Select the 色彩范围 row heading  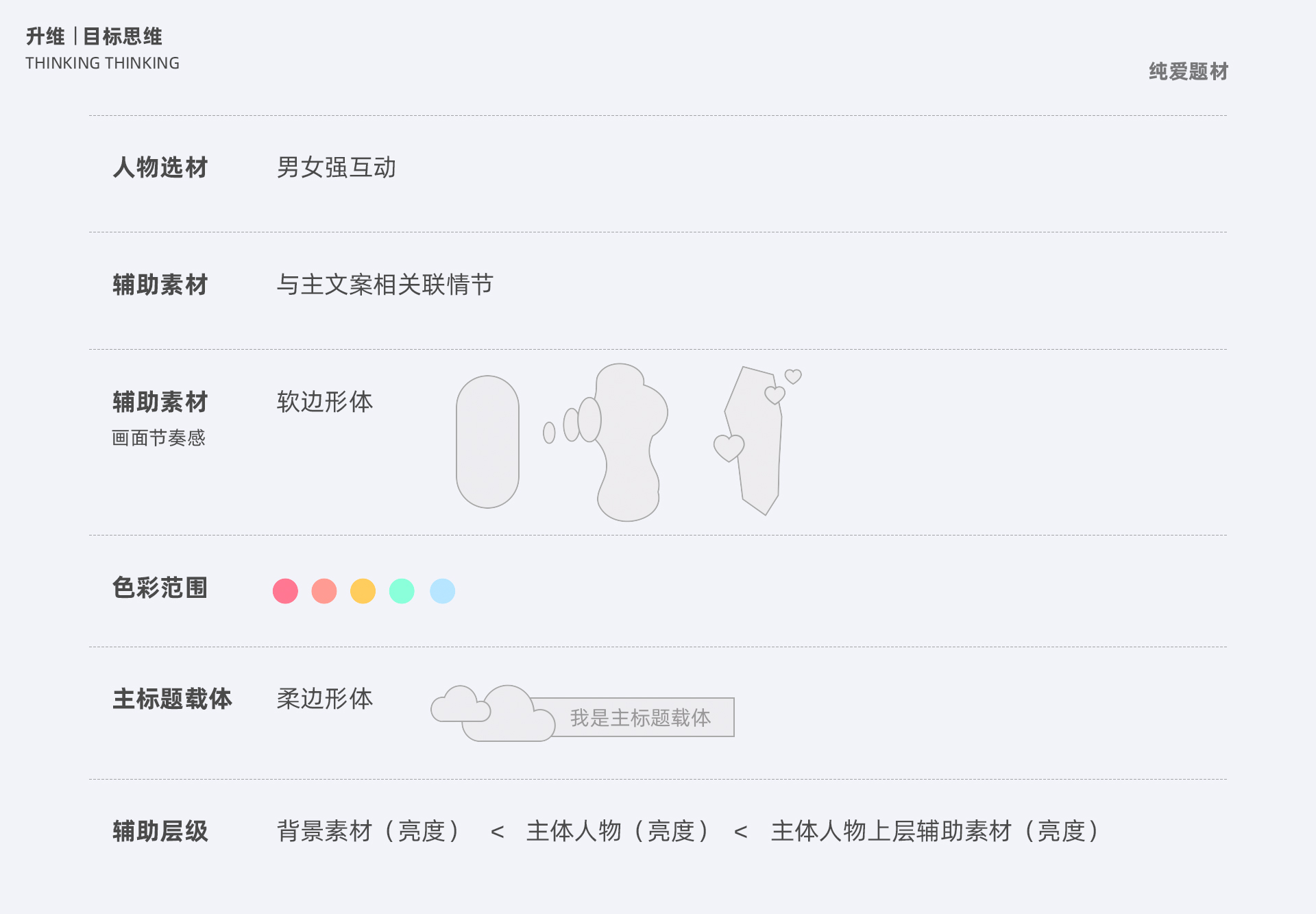pos(160,588)
